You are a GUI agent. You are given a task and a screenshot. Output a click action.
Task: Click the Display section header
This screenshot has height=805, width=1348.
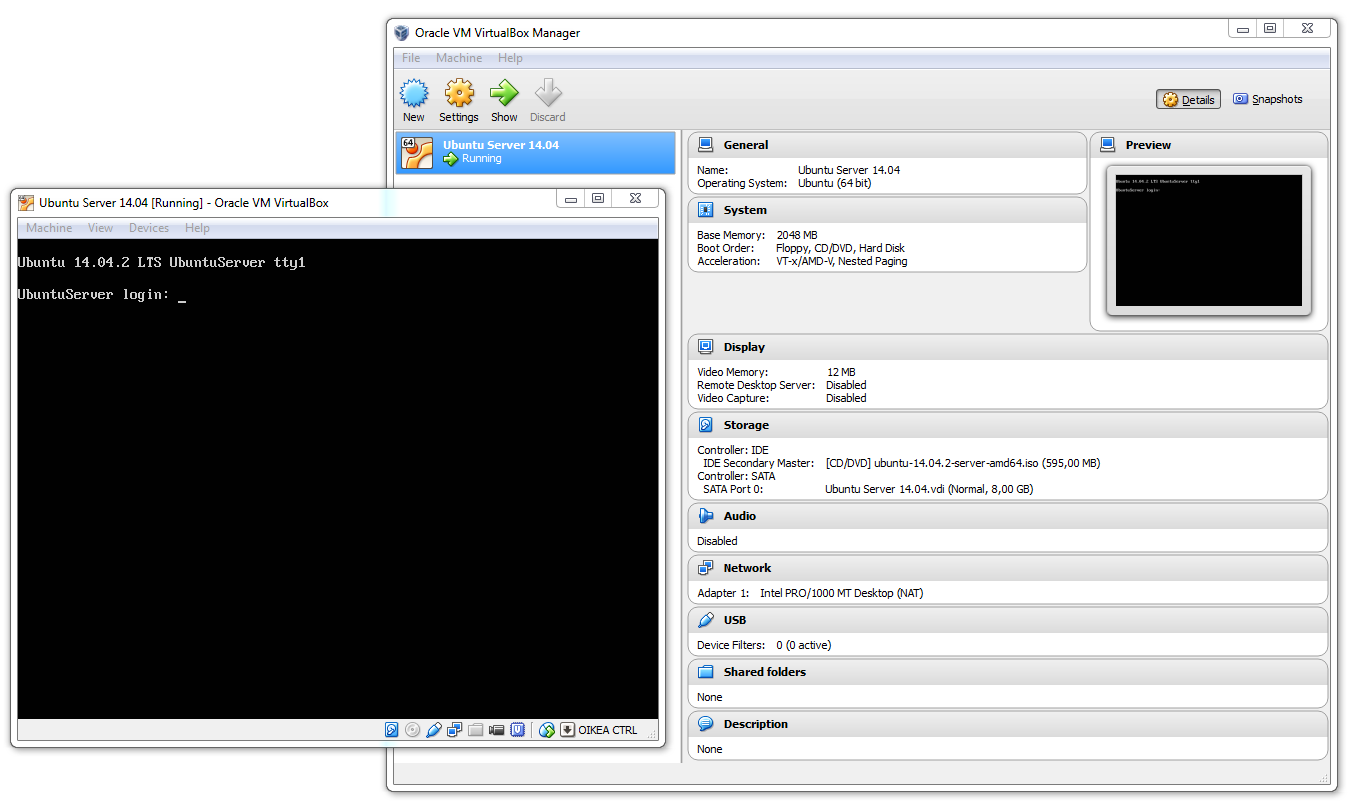coord(1008,347)
